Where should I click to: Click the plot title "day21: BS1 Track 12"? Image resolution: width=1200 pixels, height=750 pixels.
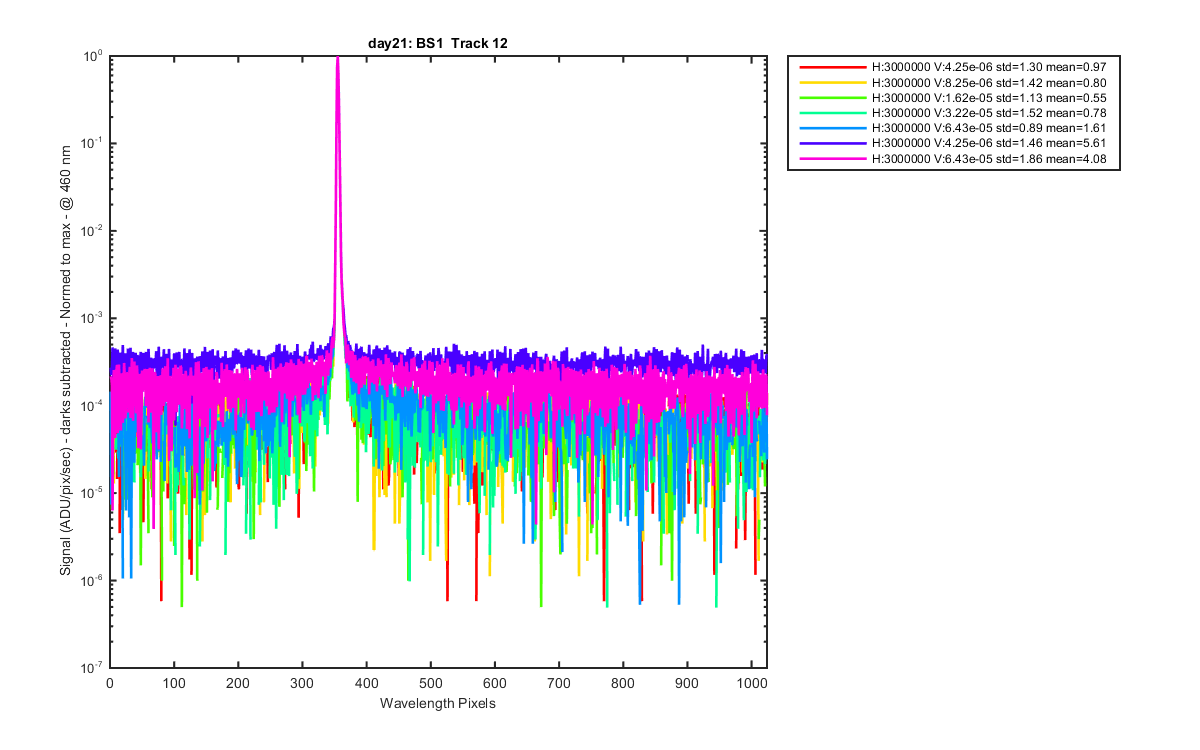[x=438, y=42]
